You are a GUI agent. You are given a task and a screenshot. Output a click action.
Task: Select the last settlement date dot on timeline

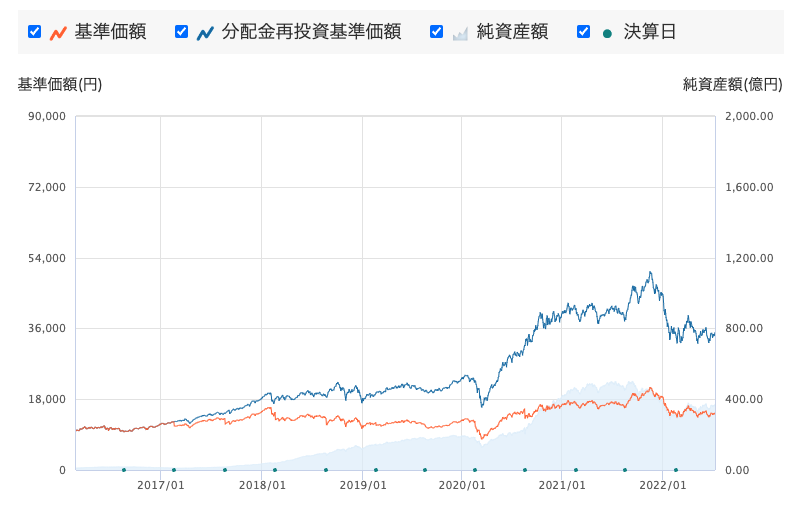676,469
